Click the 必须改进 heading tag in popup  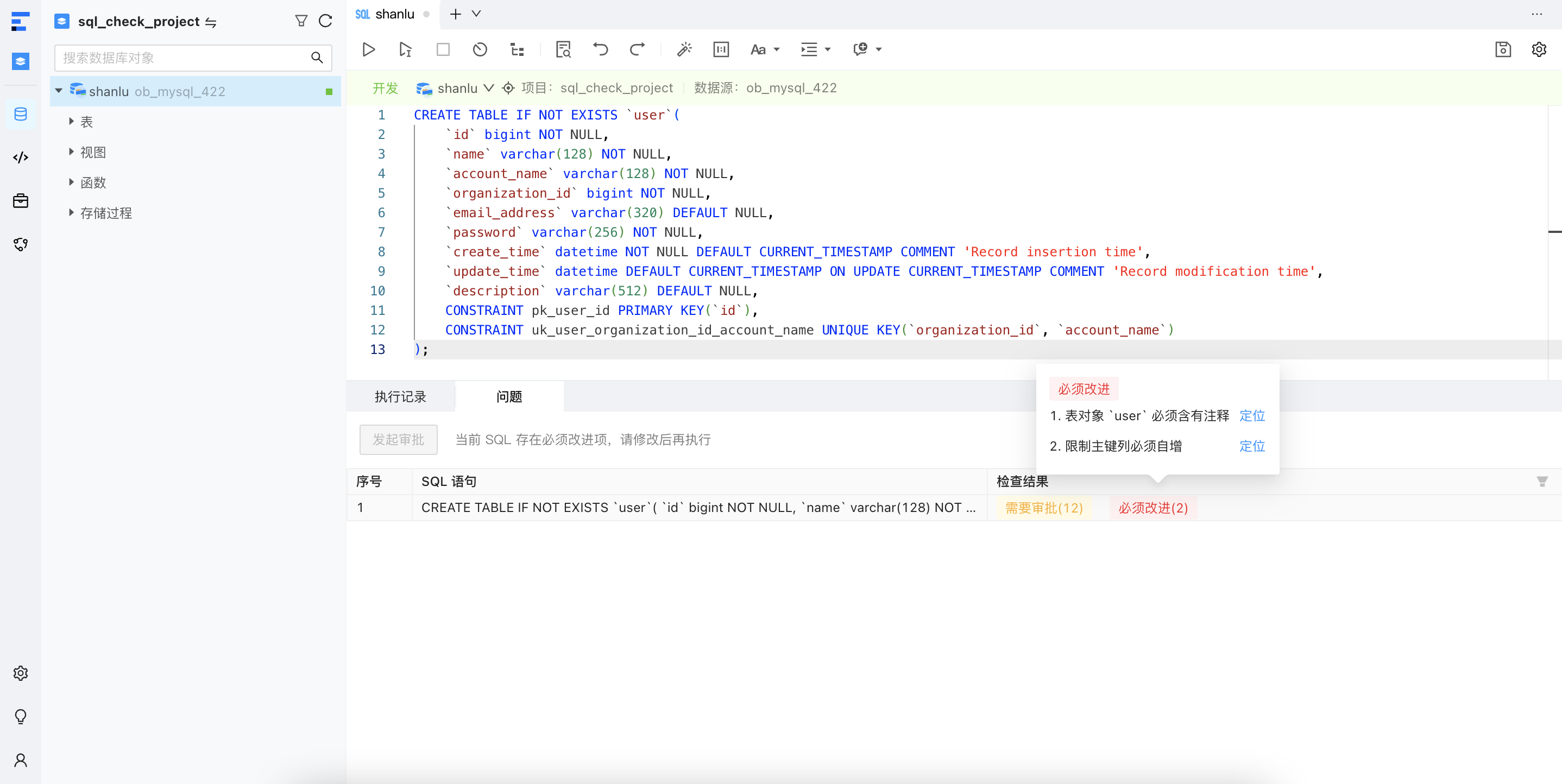coord(1084,389)
